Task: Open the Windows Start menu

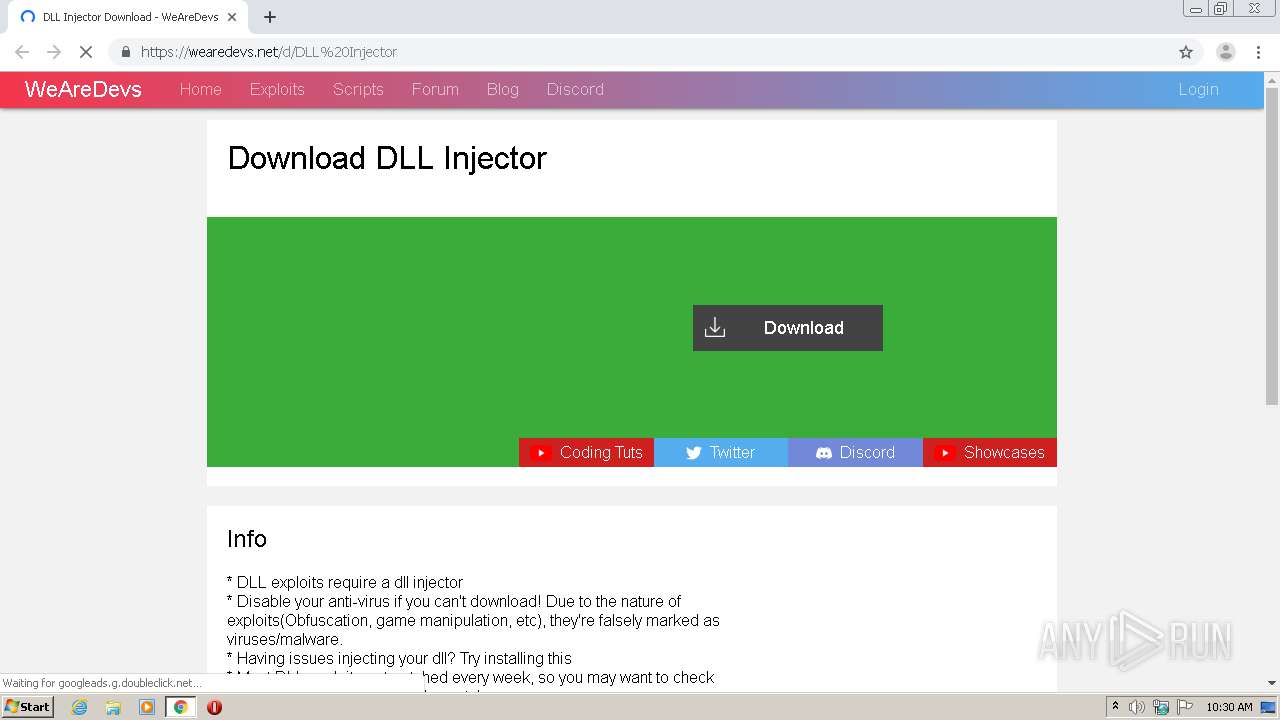Action: (x=28, y=707)
